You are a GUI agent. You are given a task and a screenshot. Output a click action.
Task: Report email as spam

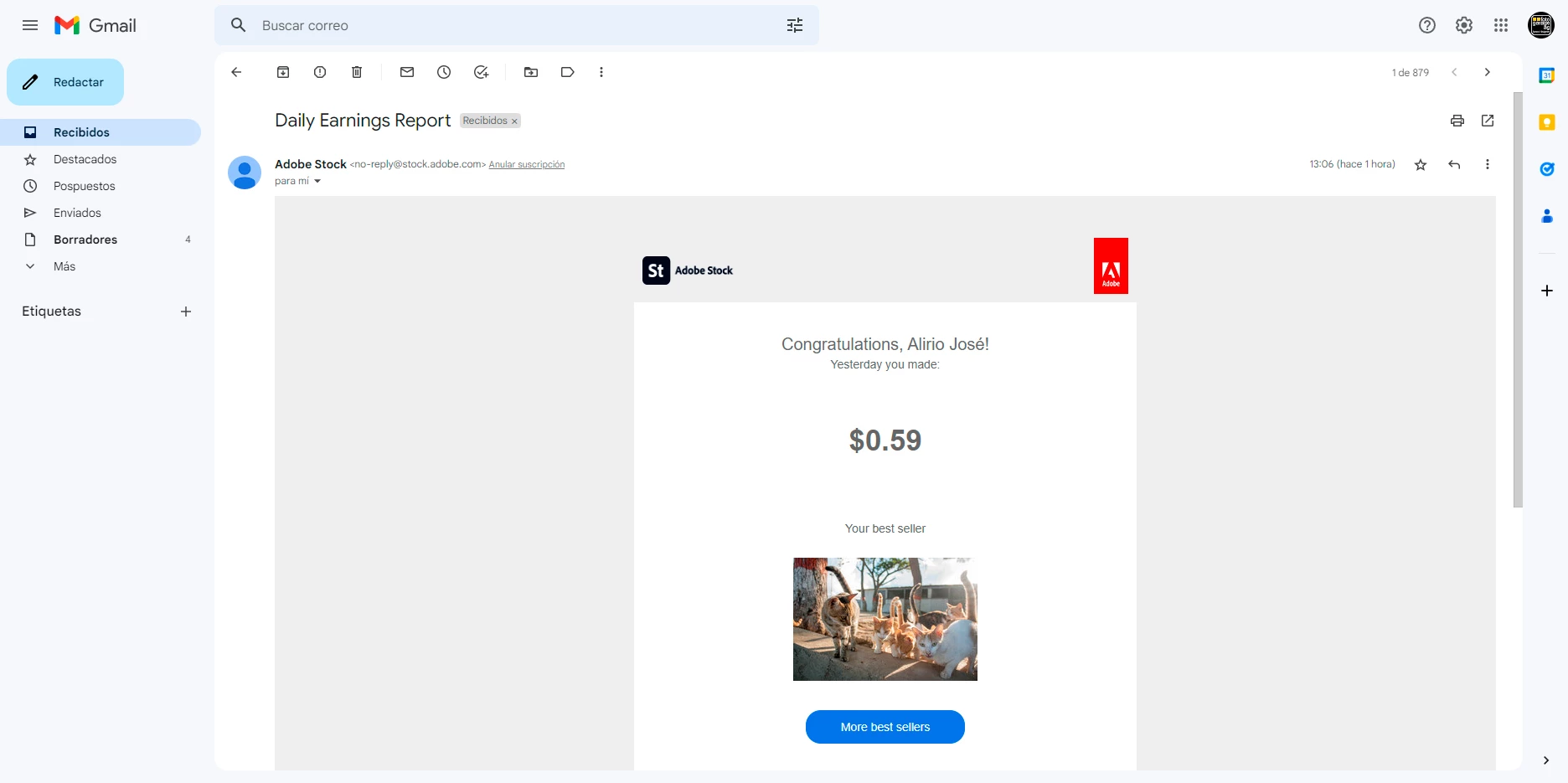tap(320, 72)
